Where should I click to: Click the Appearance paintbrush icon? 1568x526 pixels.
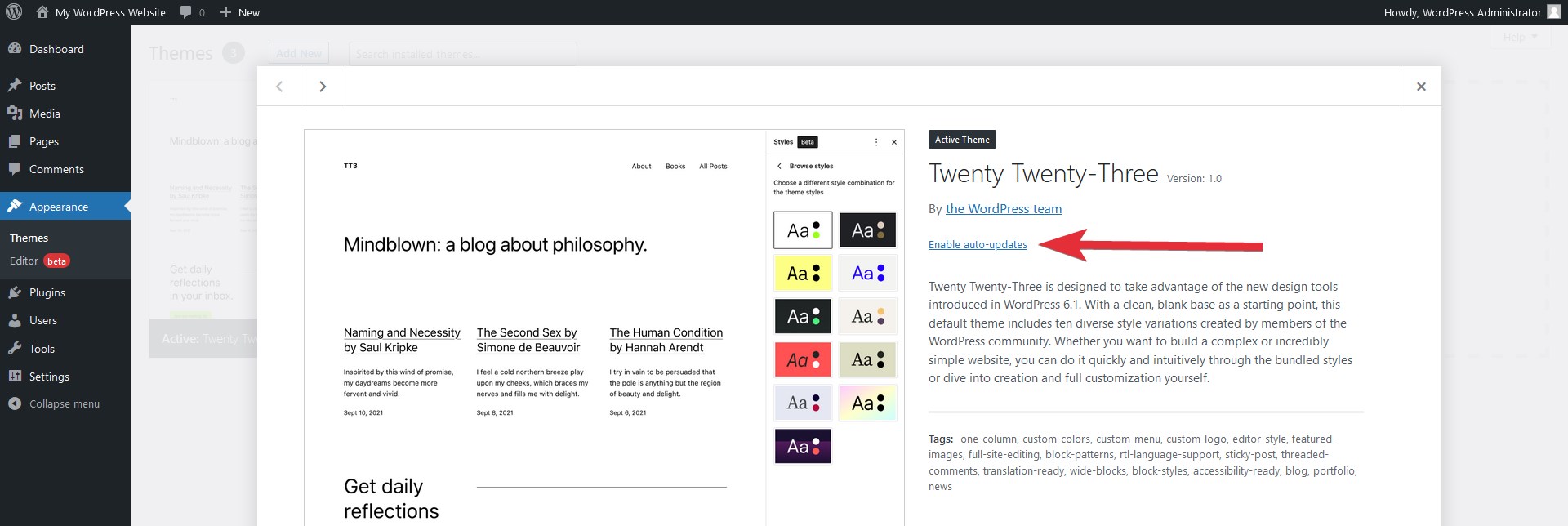pos(15,207)
